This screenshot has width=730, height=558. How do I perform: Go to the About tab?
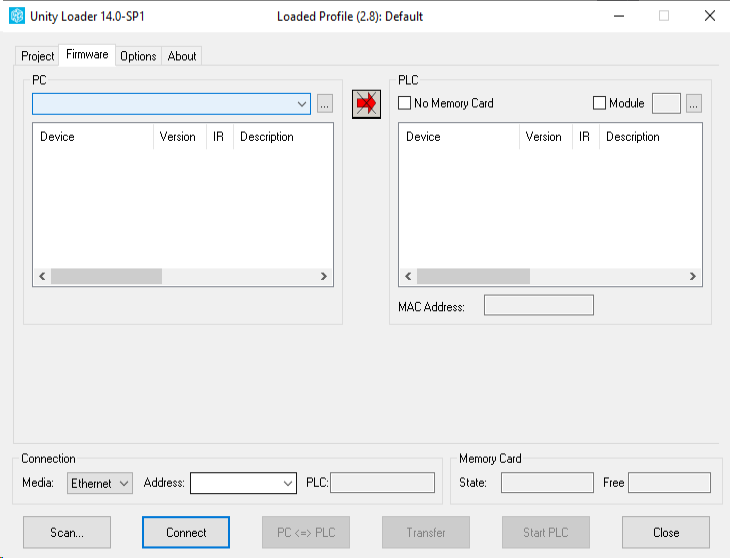pos(182,56)
